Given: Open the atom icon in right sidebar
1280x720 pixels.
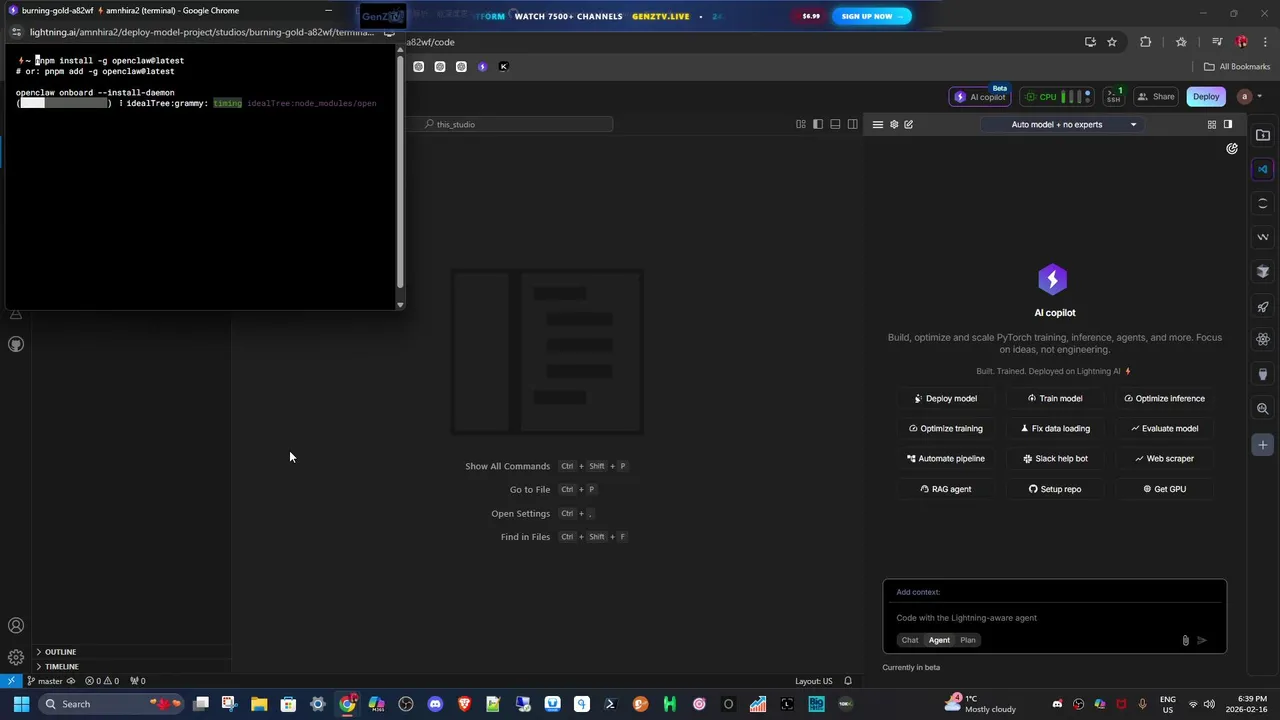Looking at the screenshot, I should point(1263,340).
